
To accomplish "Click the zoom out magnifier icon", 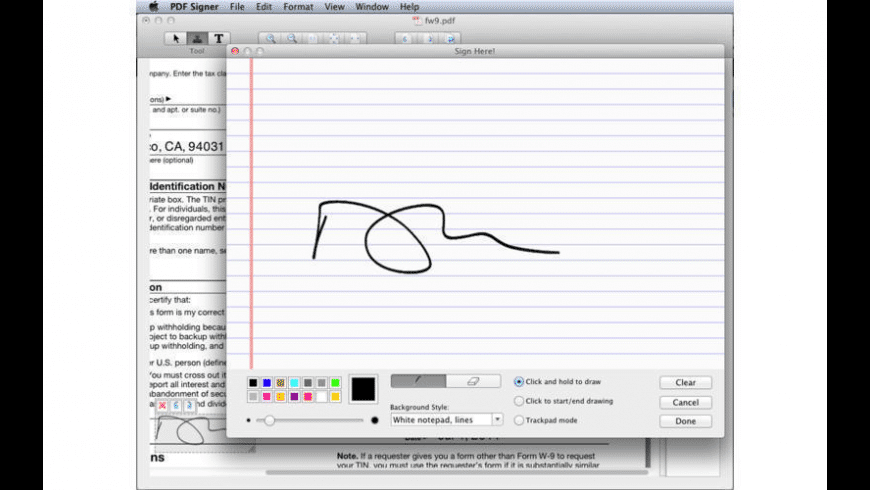I will coord(291,39).
